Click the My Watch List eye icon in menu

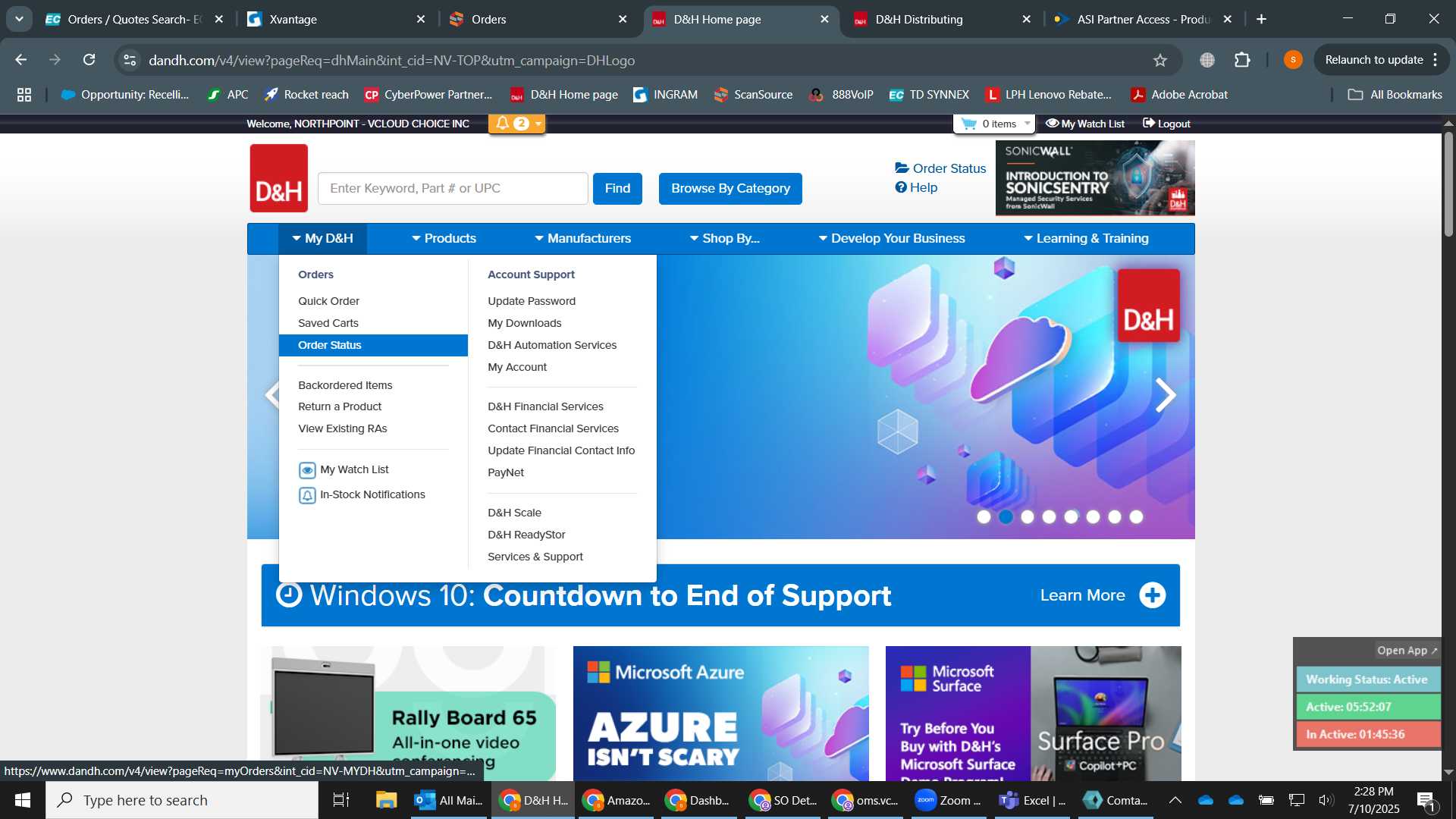[307, 470]
